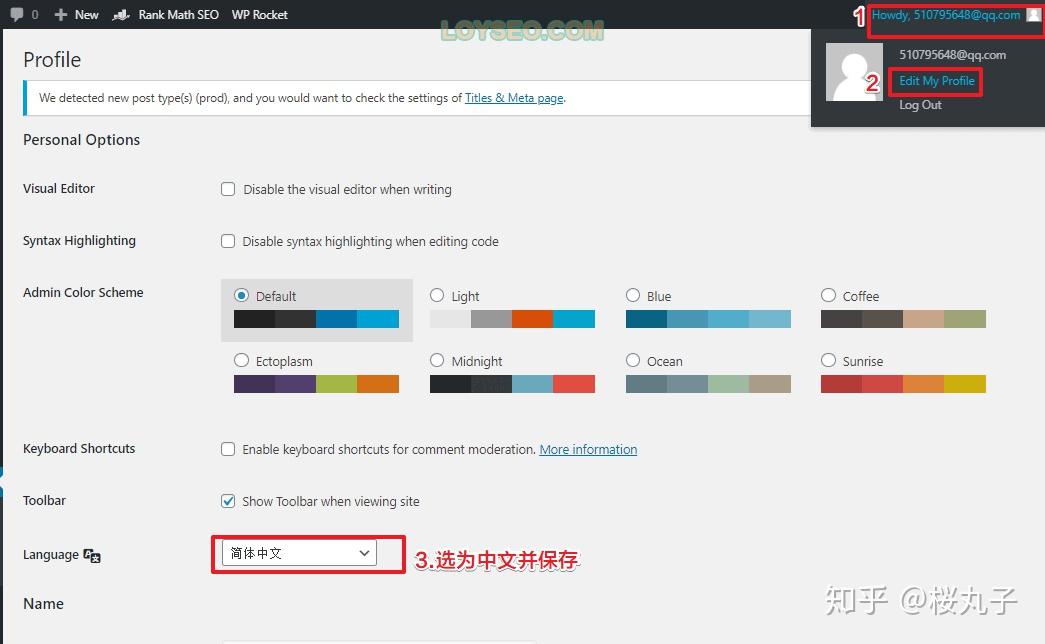Select the Ocean color scheme radio
The image size is (1045, 644).
coord(633,361)
